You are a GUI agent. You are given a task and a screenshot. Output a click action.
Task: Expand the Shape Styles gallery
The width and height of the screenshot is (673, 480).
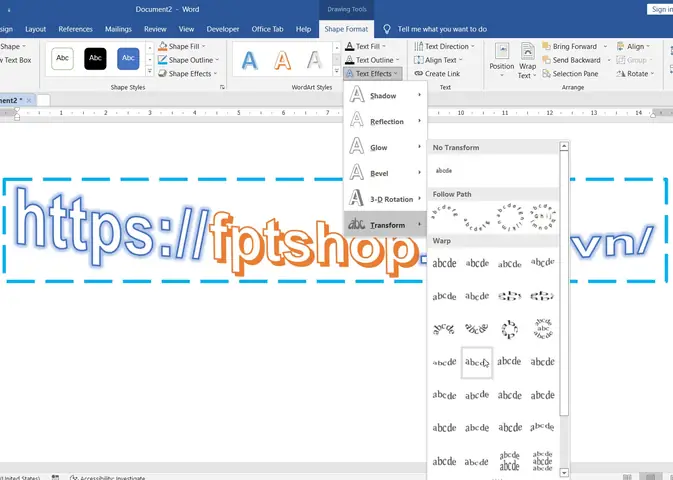tap(150, 71)
